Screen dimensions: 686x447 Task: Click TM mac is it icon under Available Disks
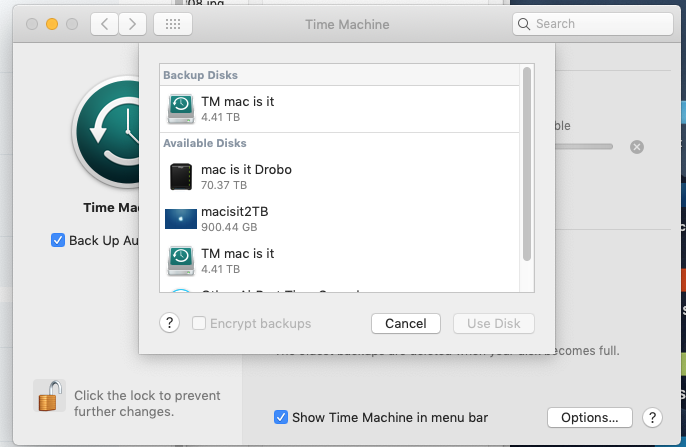[x=181, y=261]
